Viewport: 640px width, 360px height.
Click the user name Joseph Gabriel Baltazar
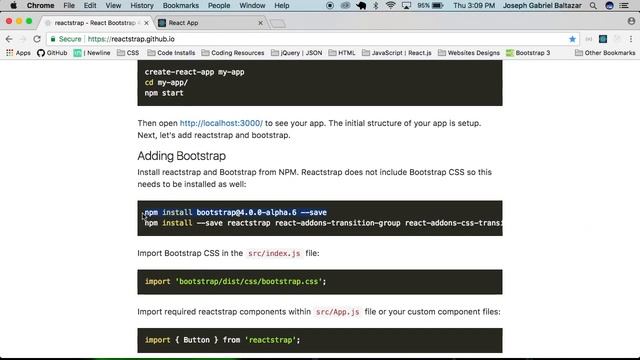[542, 5]
